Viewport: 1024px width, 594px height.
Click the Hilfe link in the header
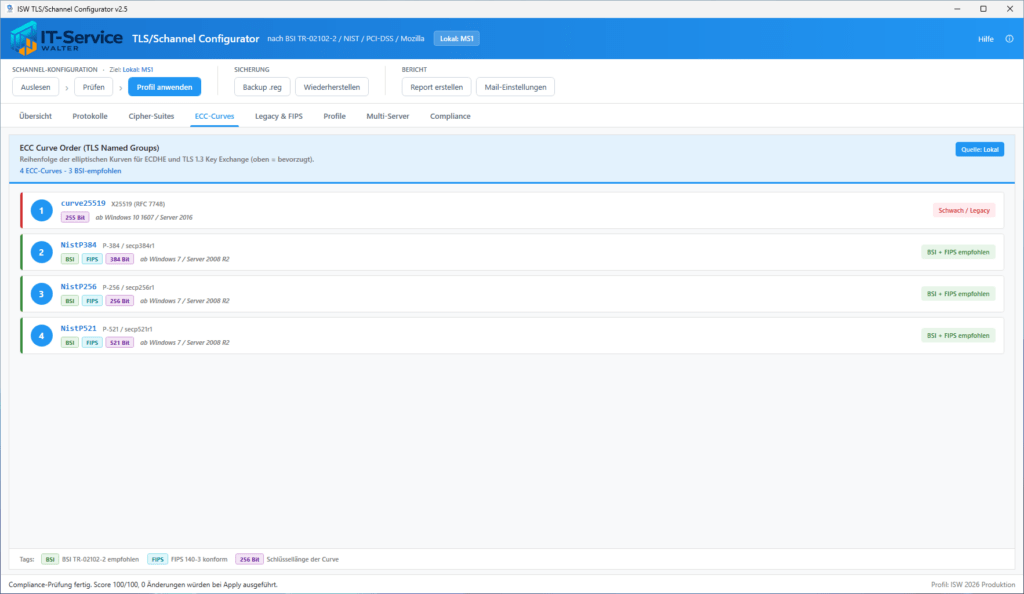click(985, 39)
